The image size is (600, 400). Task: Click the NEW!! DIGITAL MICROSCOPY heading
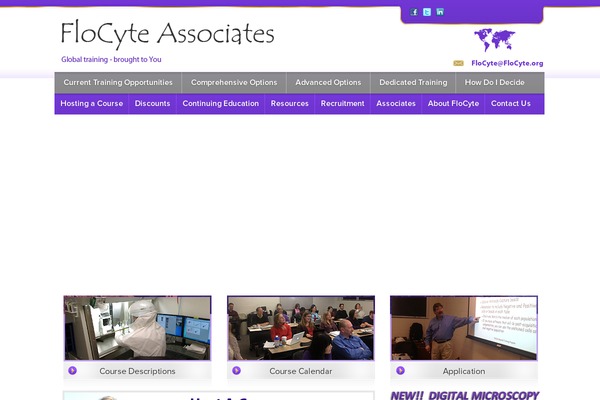tap(465, 395)
